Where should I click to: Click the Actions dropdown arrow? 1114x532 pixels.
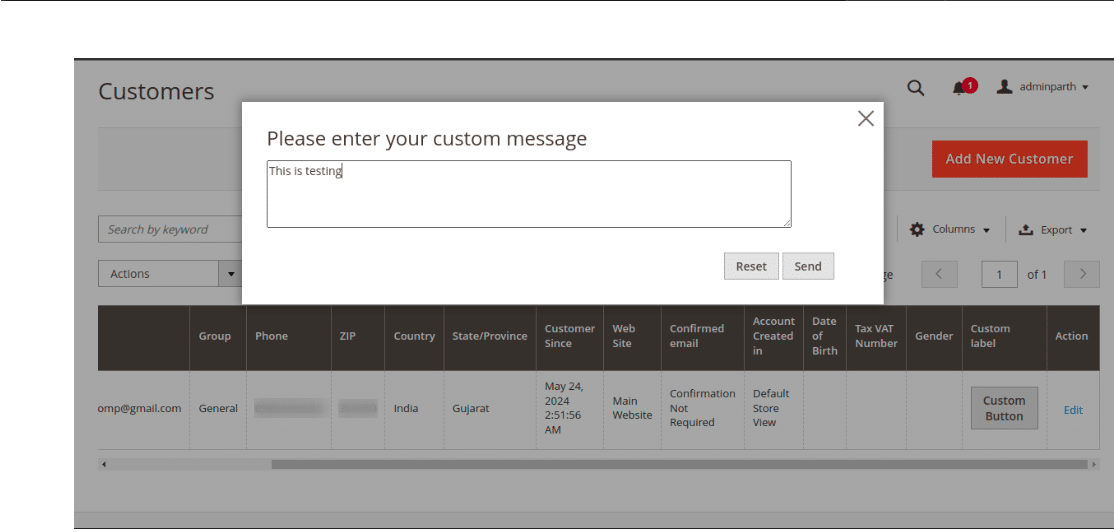click(x=230, y=273)
